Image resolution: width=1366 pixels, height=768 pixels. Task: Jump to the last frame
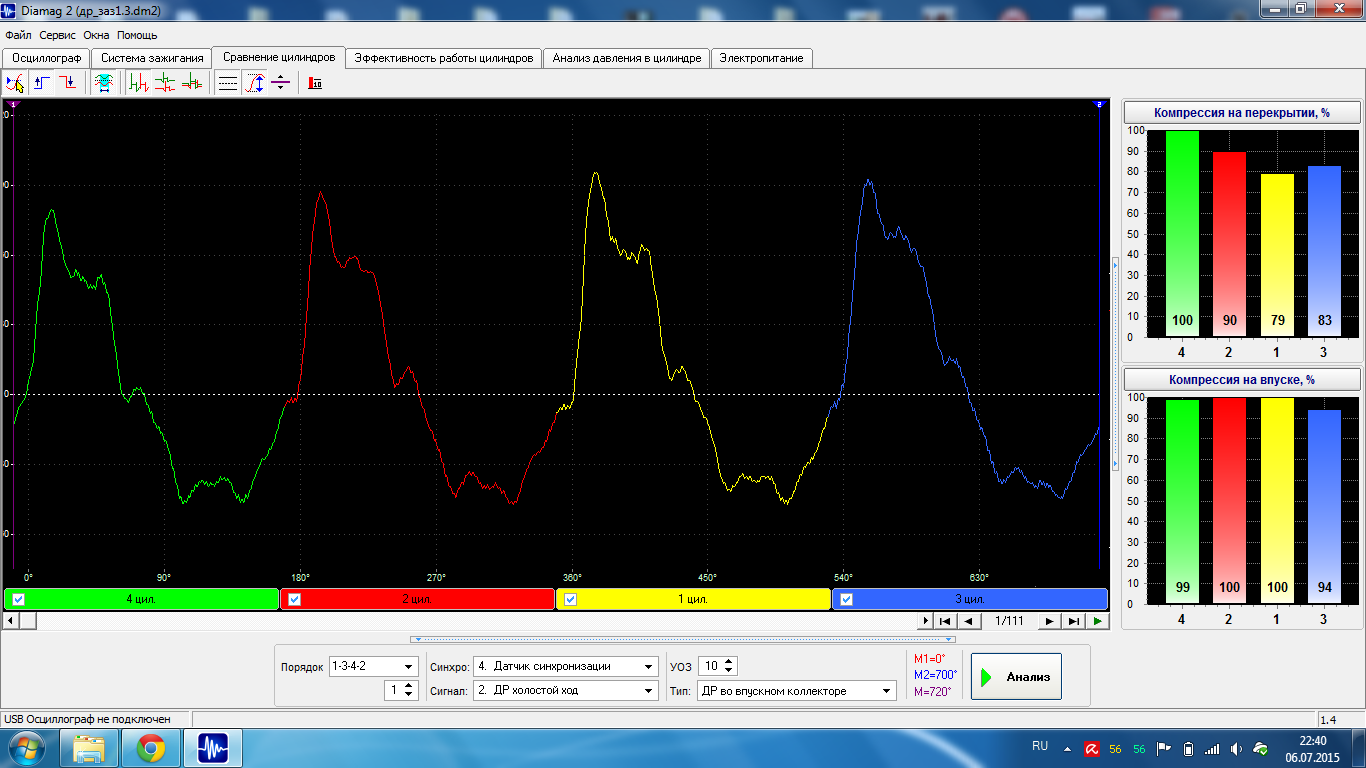pyautogui.click(x=1073, y=621)
